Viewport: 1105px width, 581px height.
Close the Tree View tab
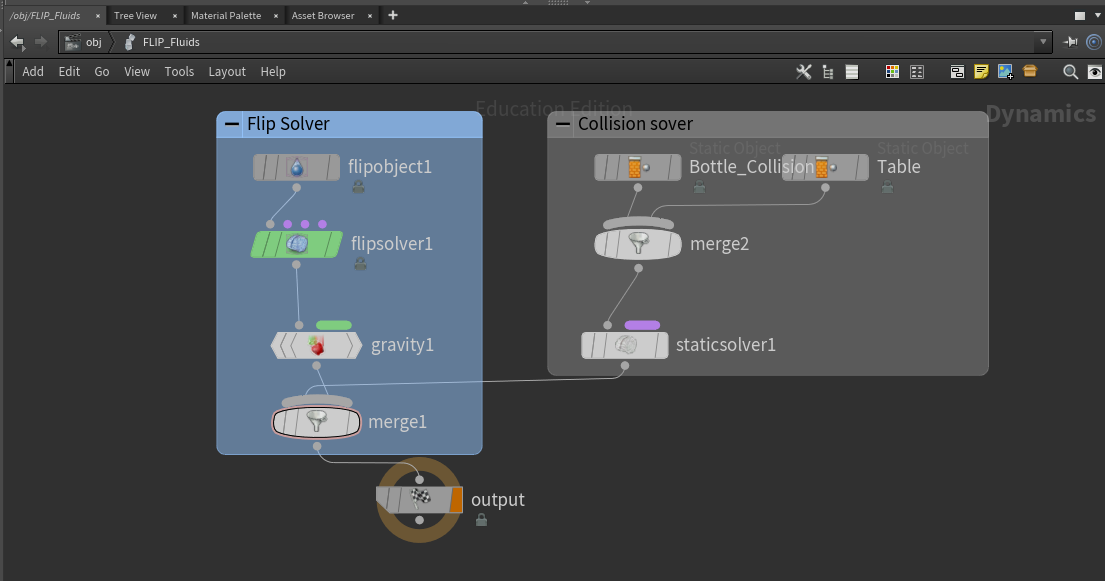click(175, 16)
